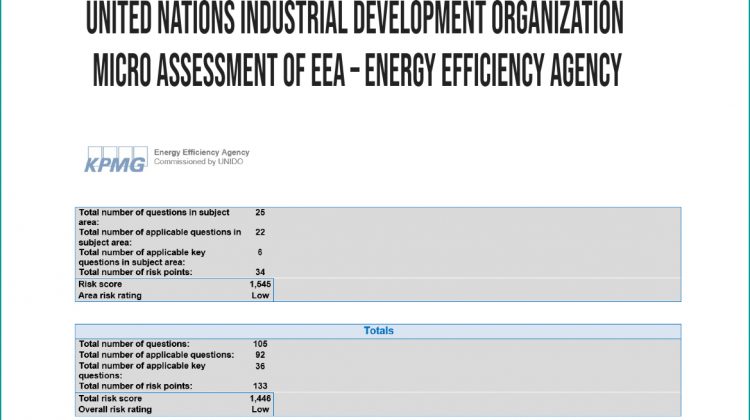Select the title line 'United Nations Industrial Development Organization'
750x420 pixels.
pyautogui.click(x=354, y=19)
